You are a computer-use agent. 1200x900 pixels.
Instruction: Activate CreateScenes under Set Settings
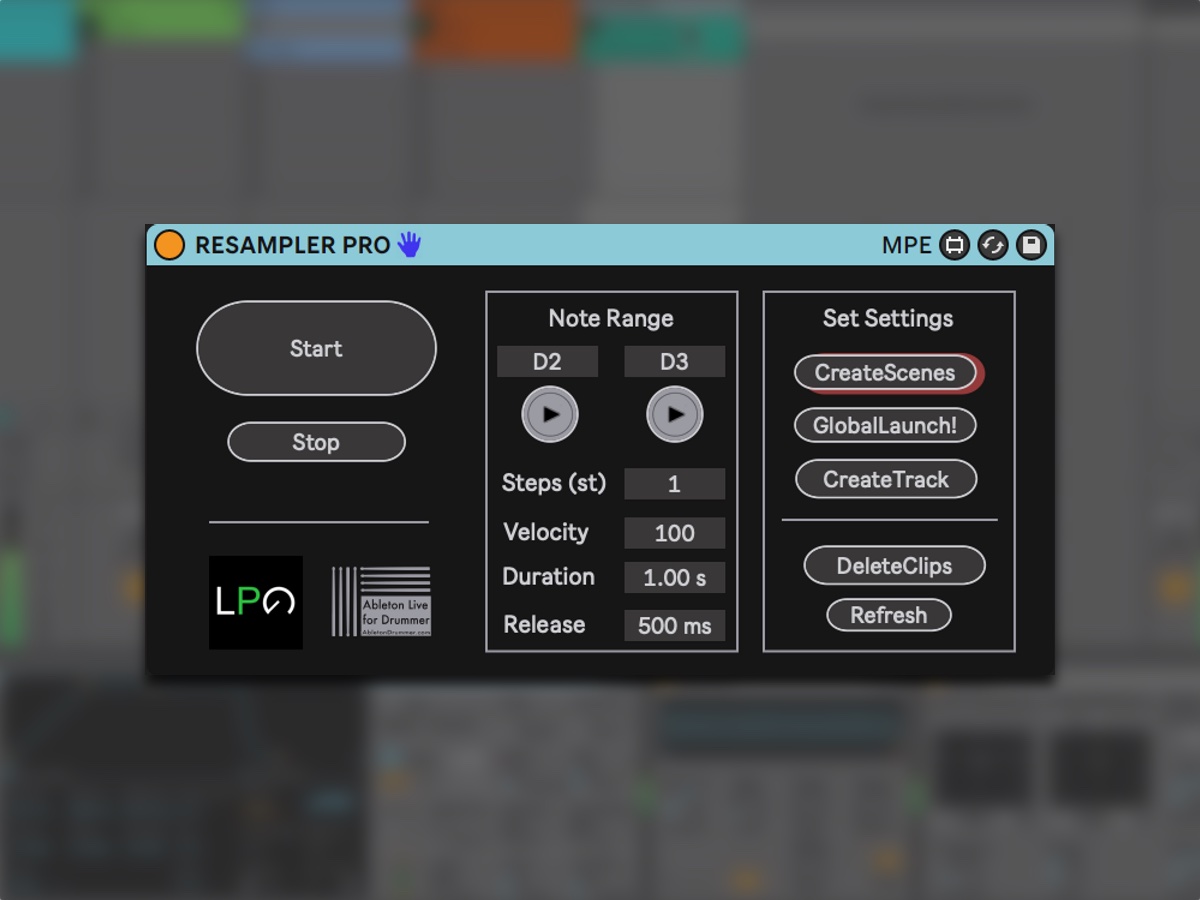(884, 373)
